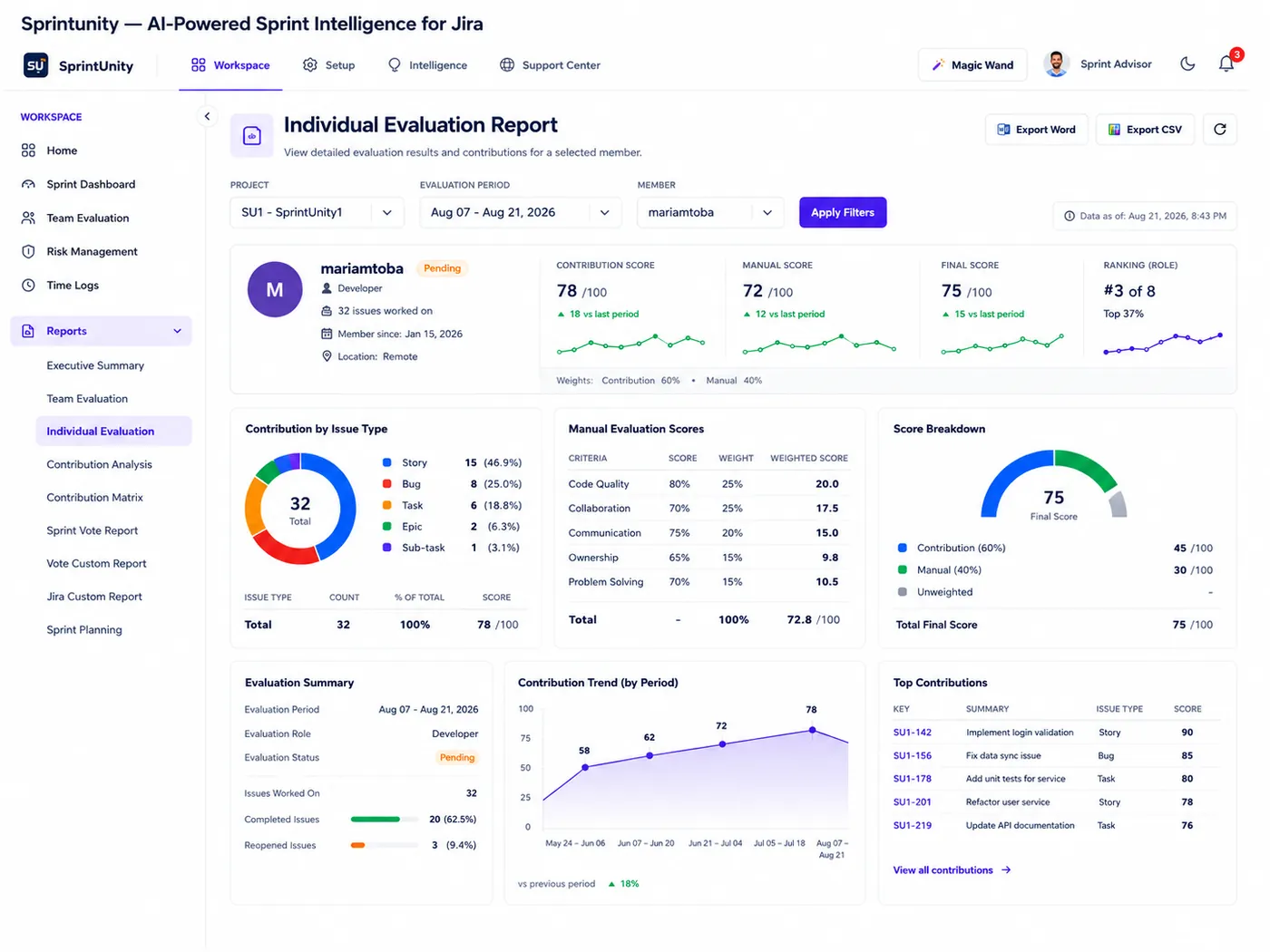Click Export Word button
The height and width of the screenshot is (952, 1270).
(x=1036, y=130)
